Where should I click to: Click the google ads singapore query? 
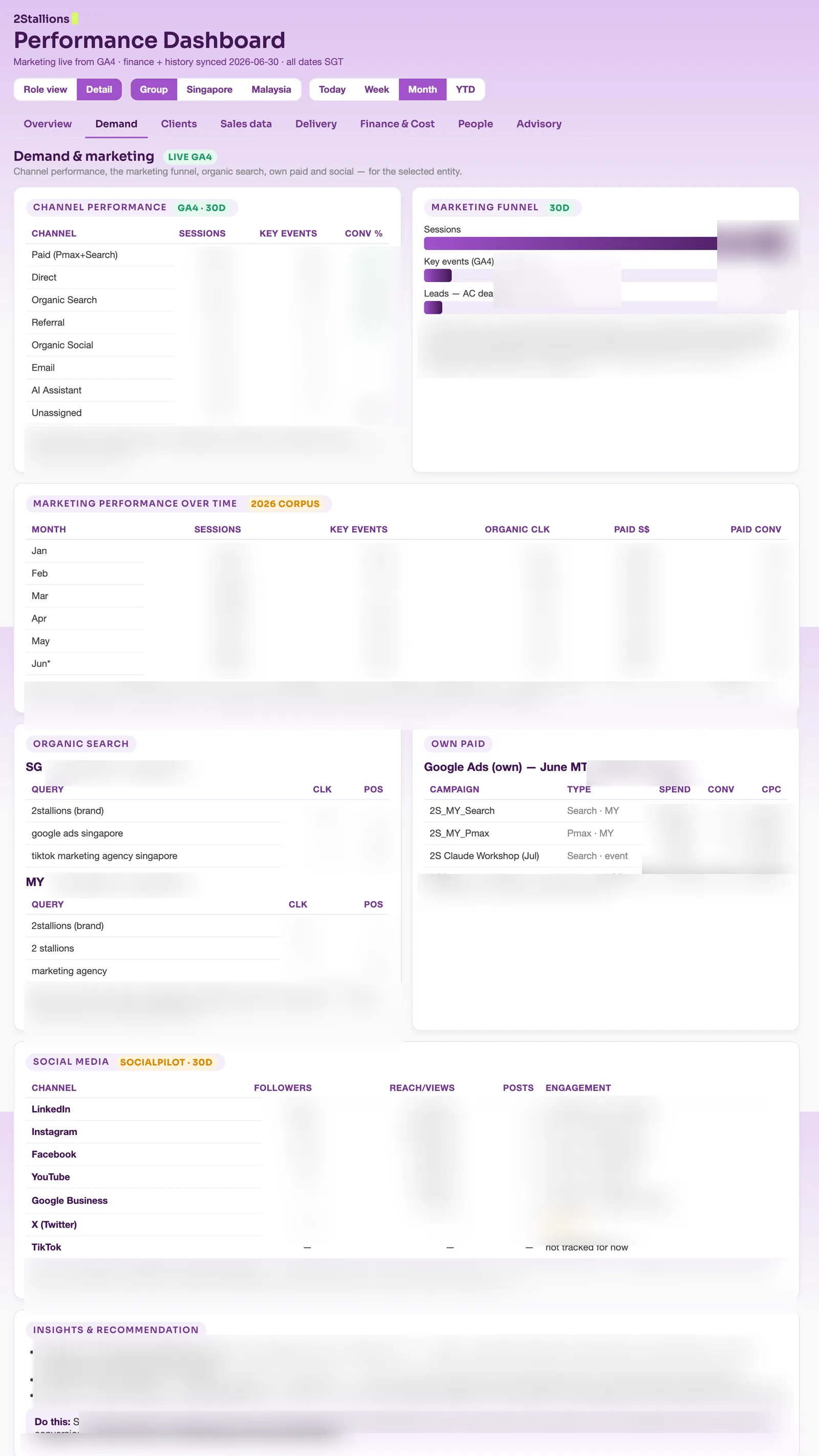click(207, 833)
